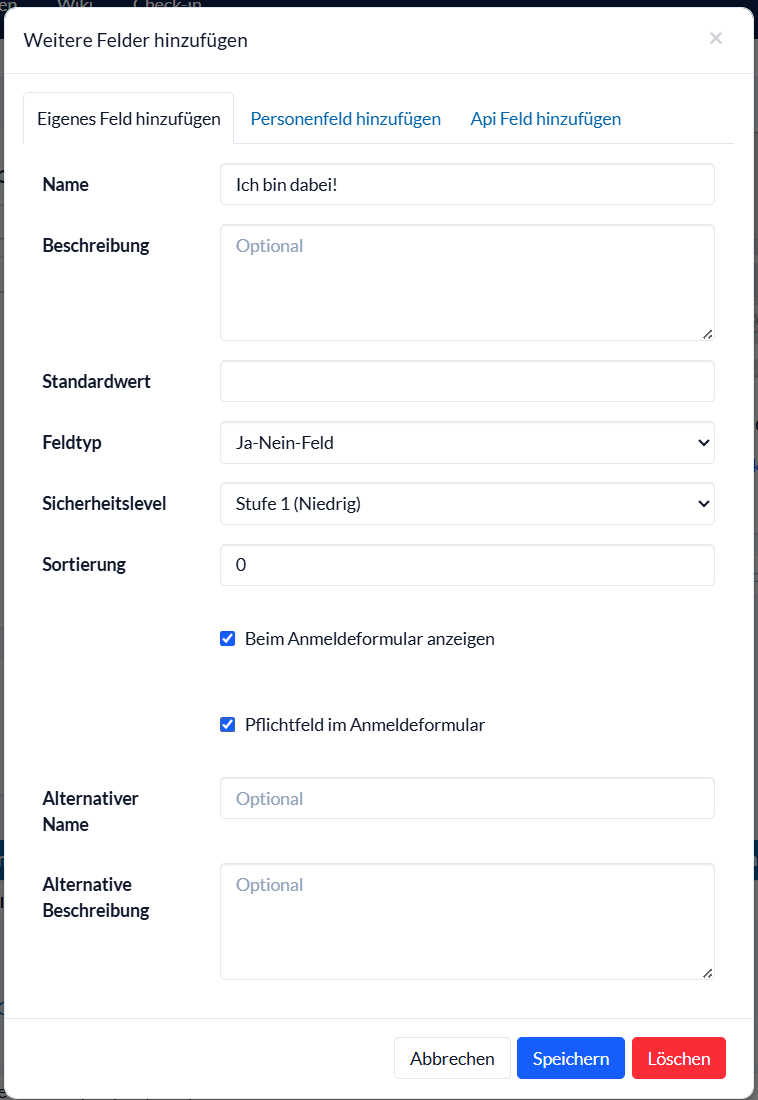Click the Alternative Beschreibung resize handle

[708, 973]
